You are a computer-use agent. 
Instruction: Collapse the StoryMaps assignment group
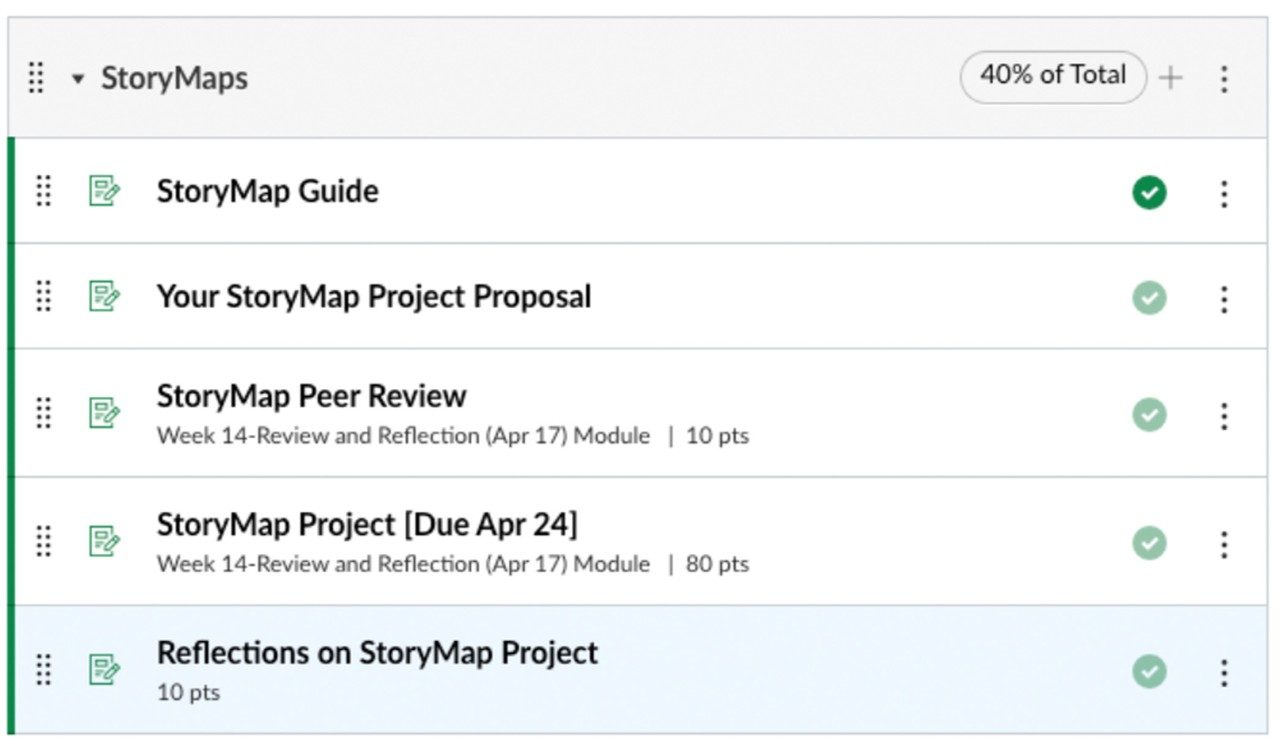coord(78,79)
